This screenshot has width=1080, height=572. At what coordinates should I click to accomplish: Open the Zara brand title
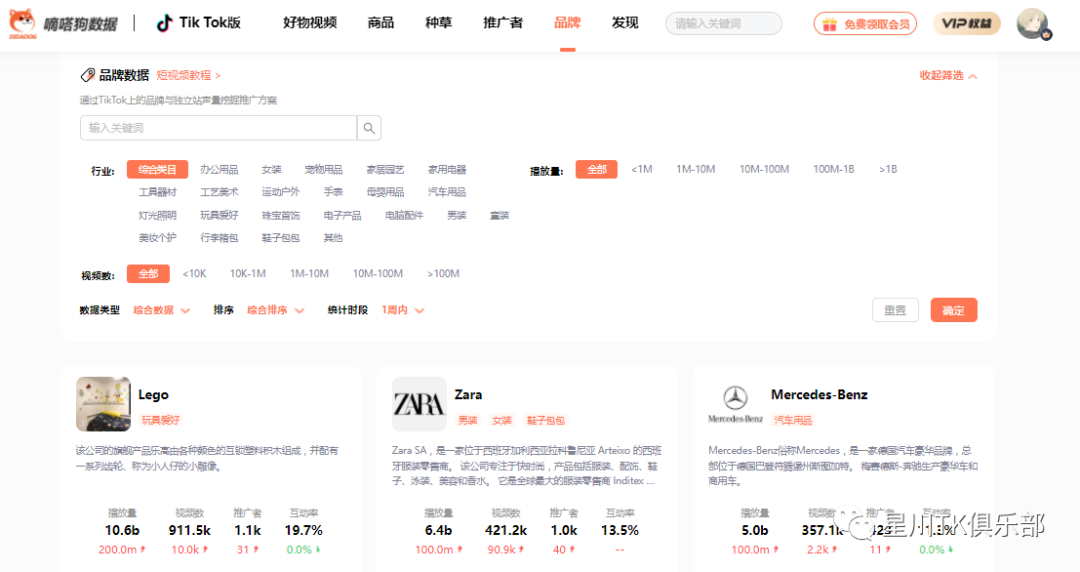pyautogui.click(x=468, y=395)
